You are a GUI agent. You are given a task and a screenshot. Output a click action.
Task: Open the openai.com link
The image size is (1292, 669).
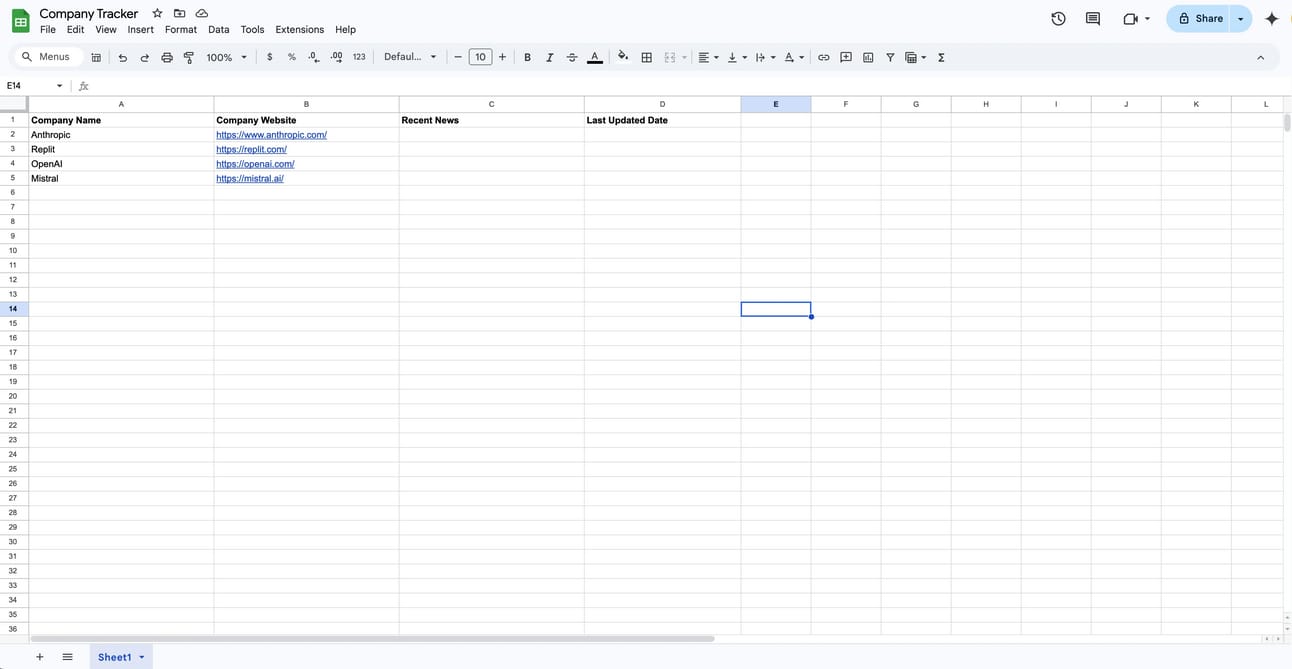point(255,164)
